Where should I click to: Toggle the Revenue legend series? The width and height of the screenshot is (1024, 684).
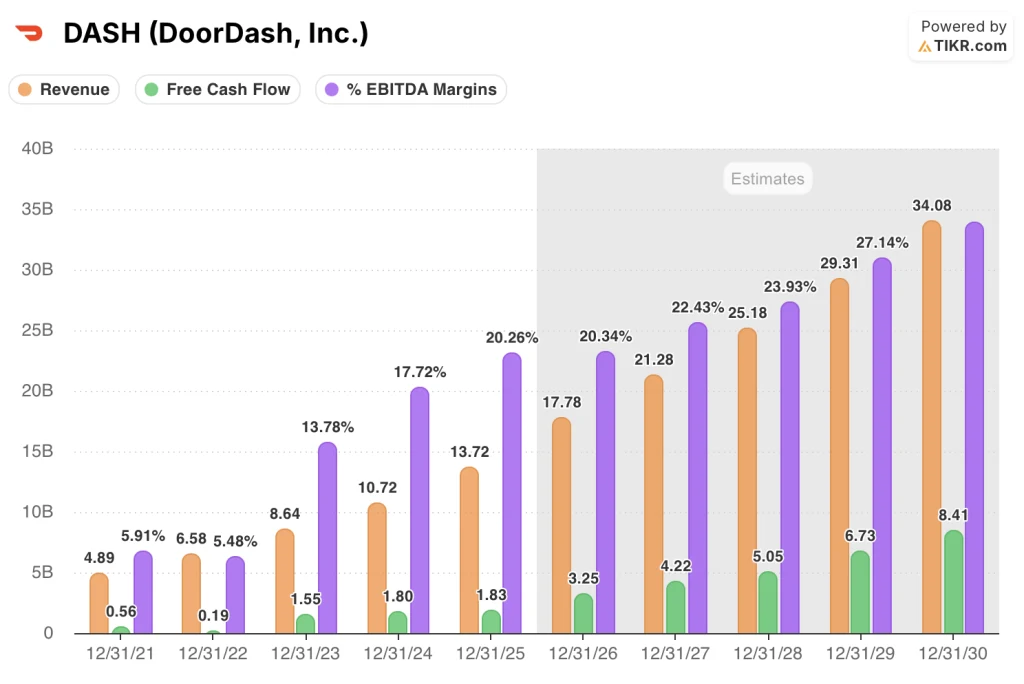click(64, 90)
